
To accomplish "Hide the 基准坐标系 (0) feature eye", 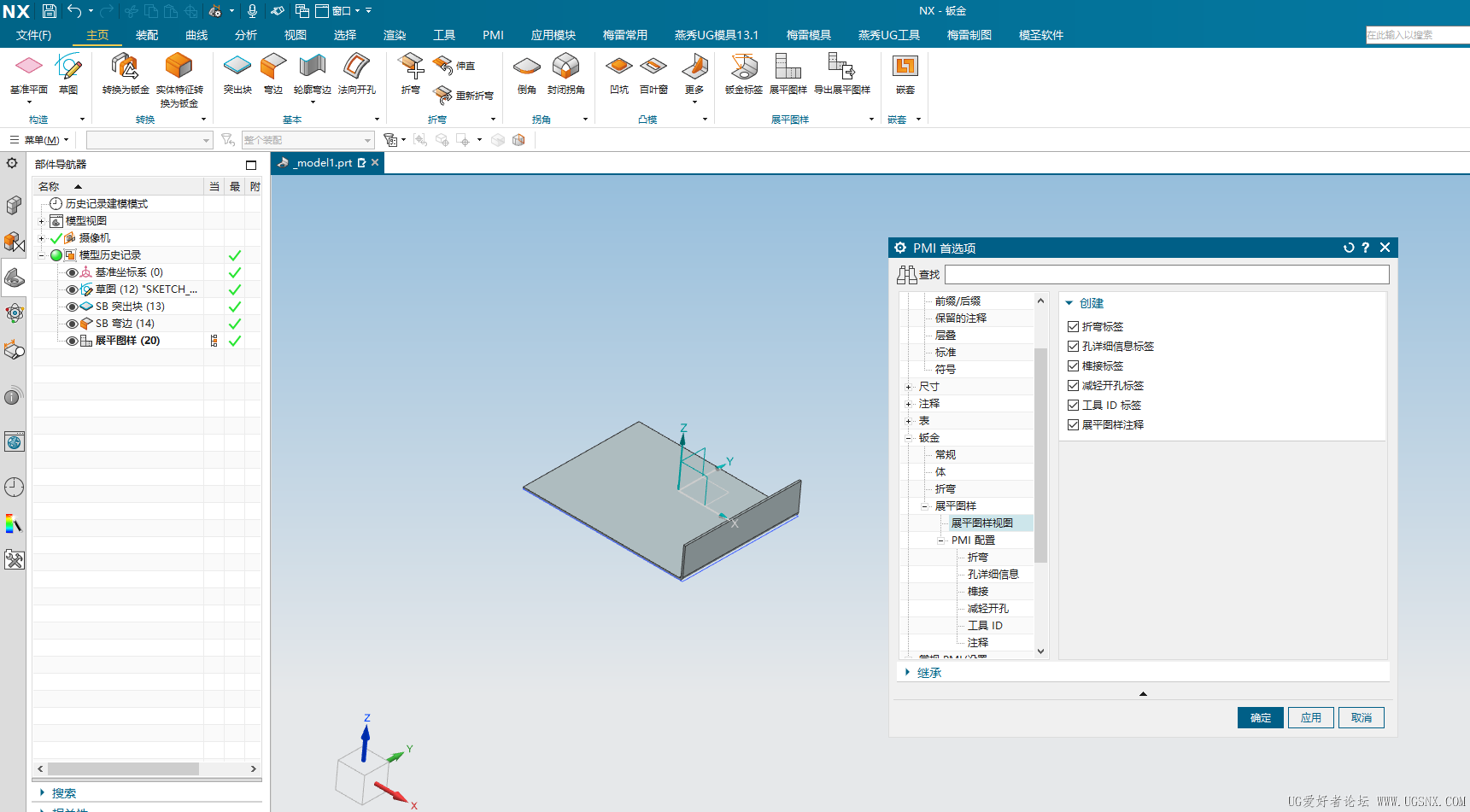I will [x=72, y=272].
